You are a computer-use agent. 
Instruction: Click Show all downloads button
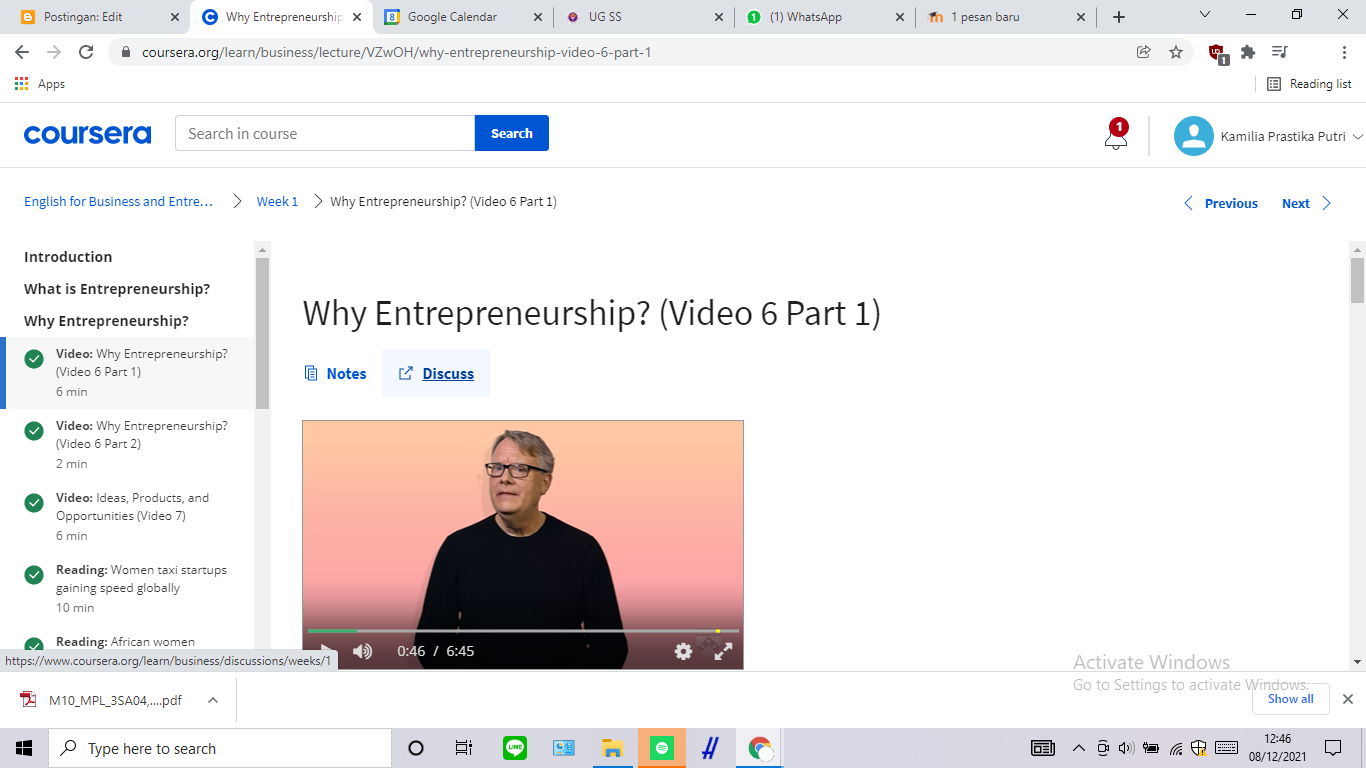pos(1291,699)
